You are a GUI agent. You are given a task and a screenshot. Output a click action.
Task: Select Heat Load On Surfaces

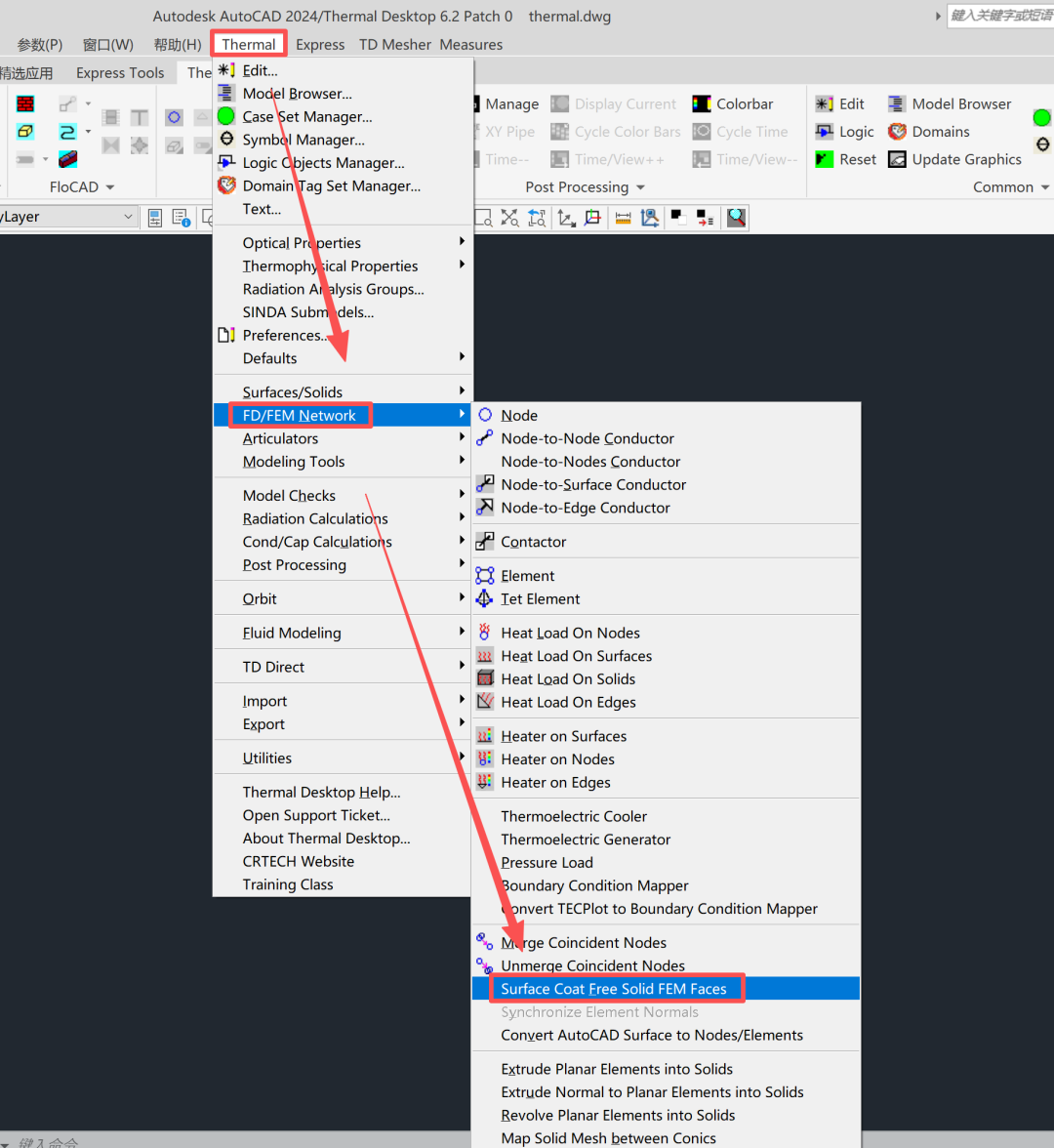tap(576, 656)
